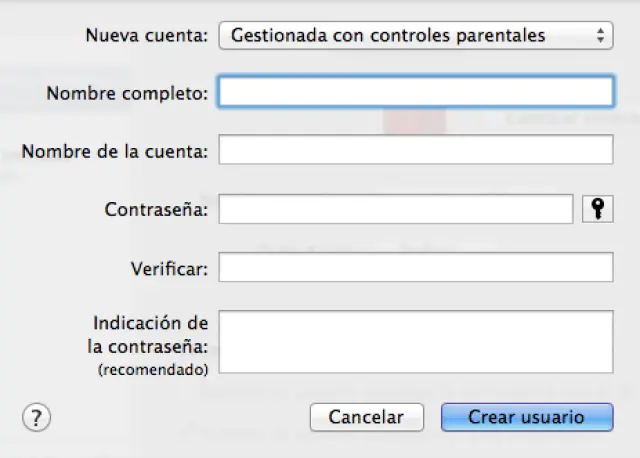Confirm with the Crear usuario button

coord(526,417)
